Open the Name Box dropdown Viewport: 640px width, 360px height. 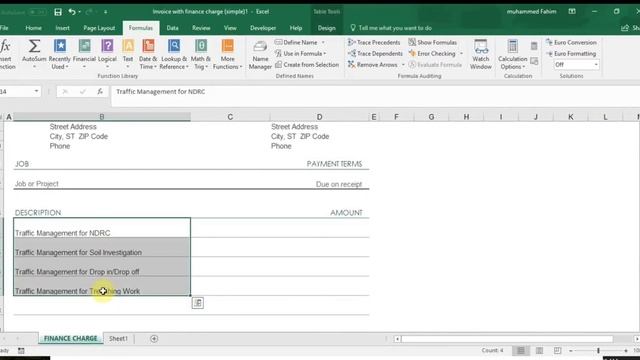click(36, 91)
